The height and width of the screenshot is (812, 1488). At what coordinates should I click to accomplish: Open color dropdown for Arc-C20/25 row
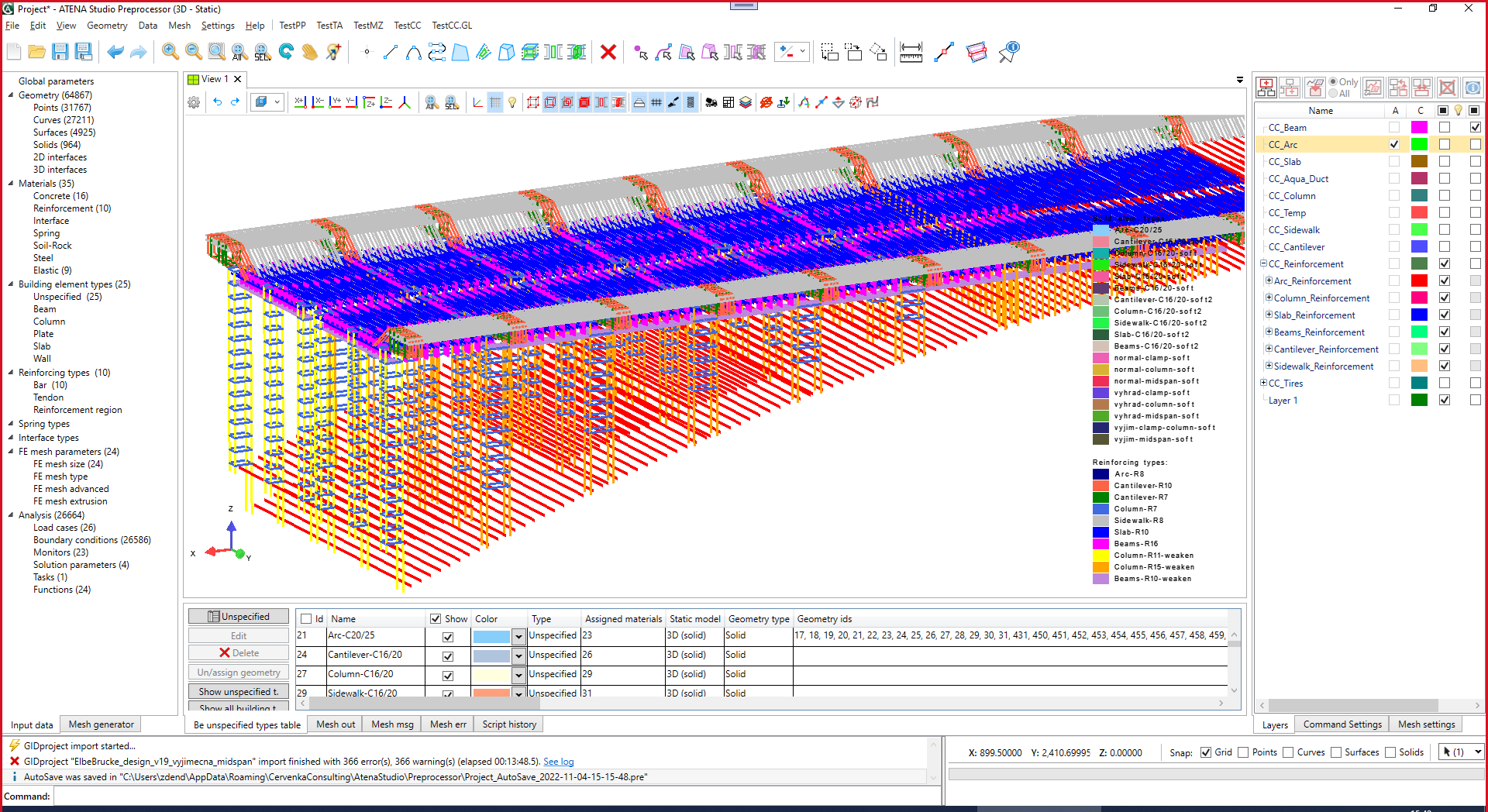pos(518,637)
